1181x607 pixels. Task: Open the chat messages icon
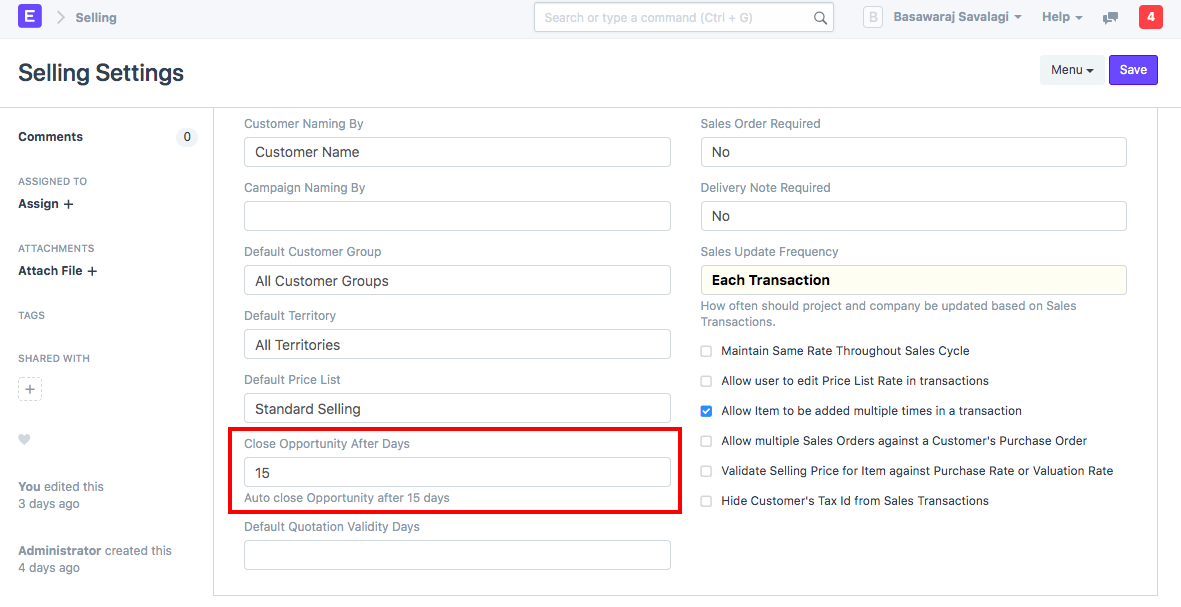pos(1110,18)
